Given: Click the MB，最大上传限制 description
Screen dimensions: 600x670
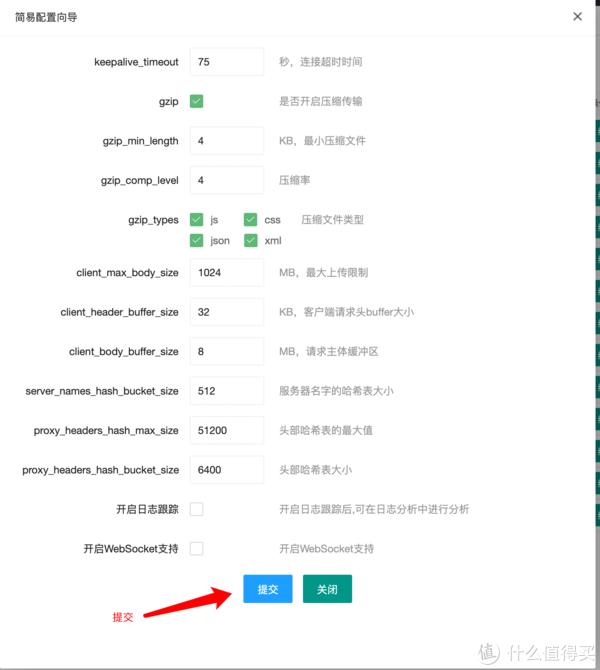Looking at the screenshot, I should coord(324,273).
